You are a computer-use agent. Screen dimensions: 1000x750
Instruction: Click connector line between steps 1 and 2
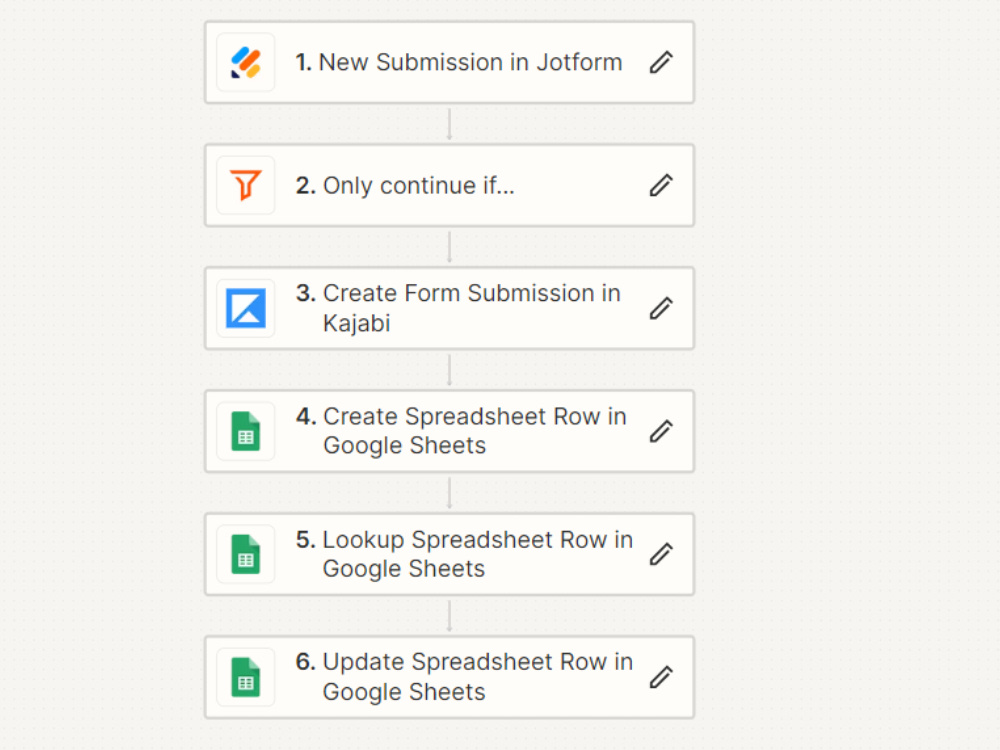click(x=450, y=124)
